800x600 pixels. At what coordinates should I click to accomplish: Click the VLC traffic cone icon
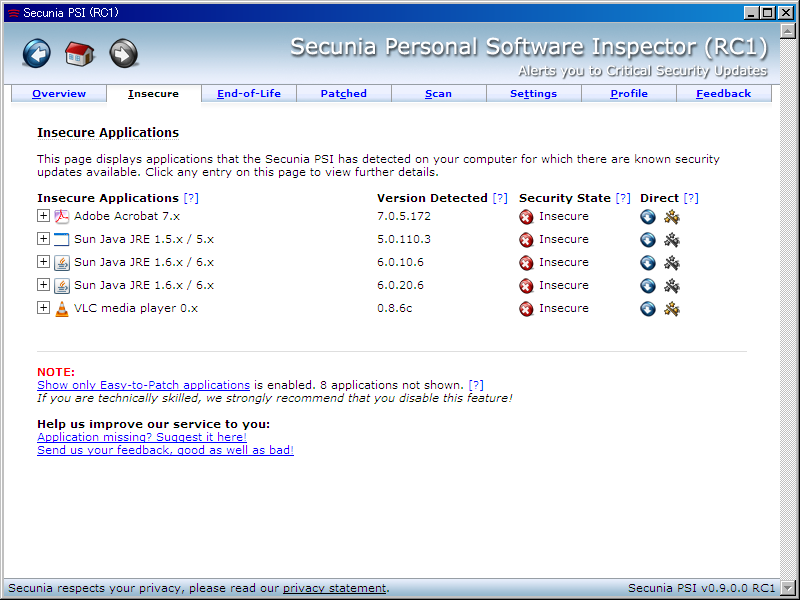point(62,309)
